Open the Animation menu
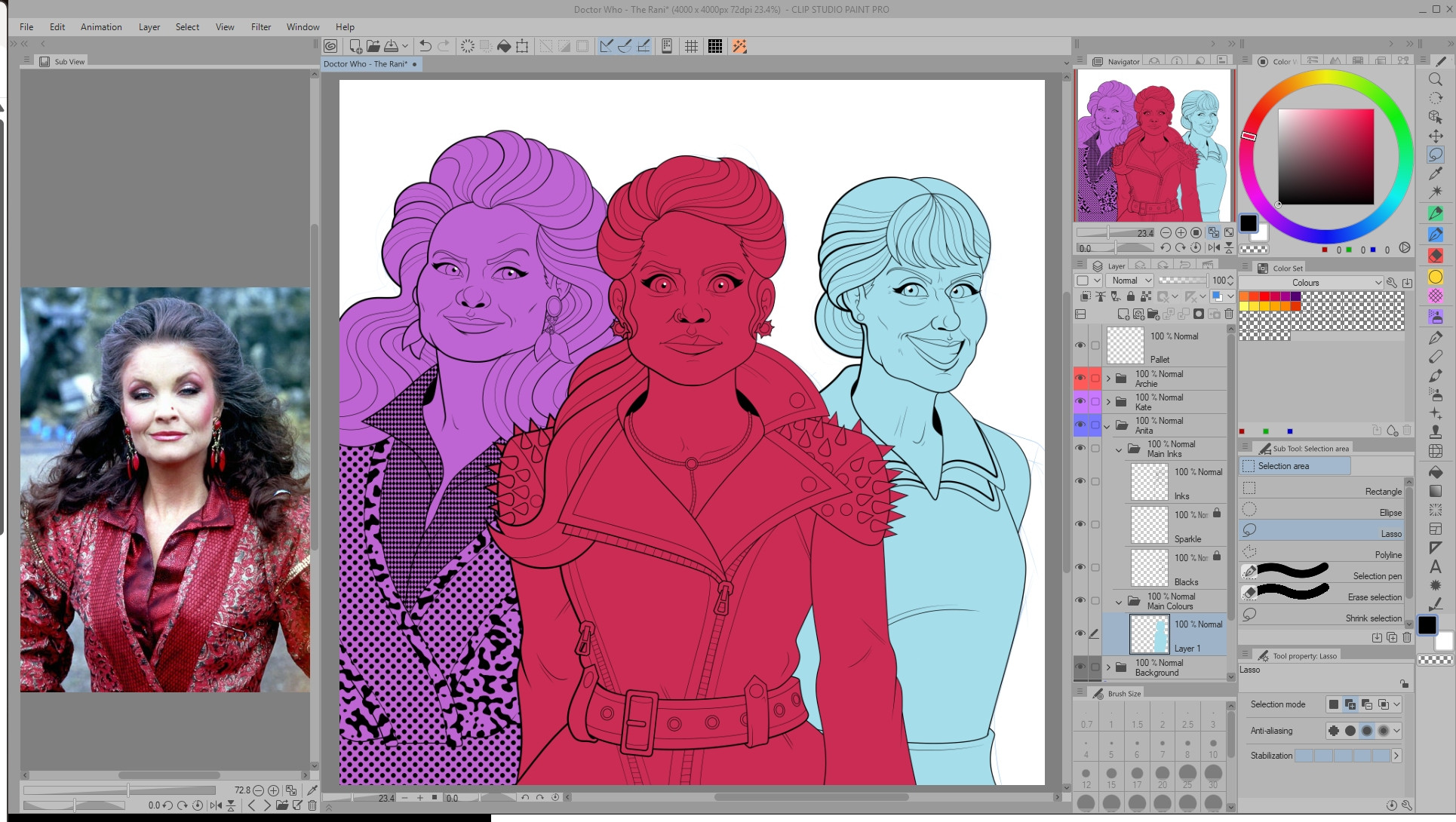This screenshot has height=822, width=1456. click(101, 26)
